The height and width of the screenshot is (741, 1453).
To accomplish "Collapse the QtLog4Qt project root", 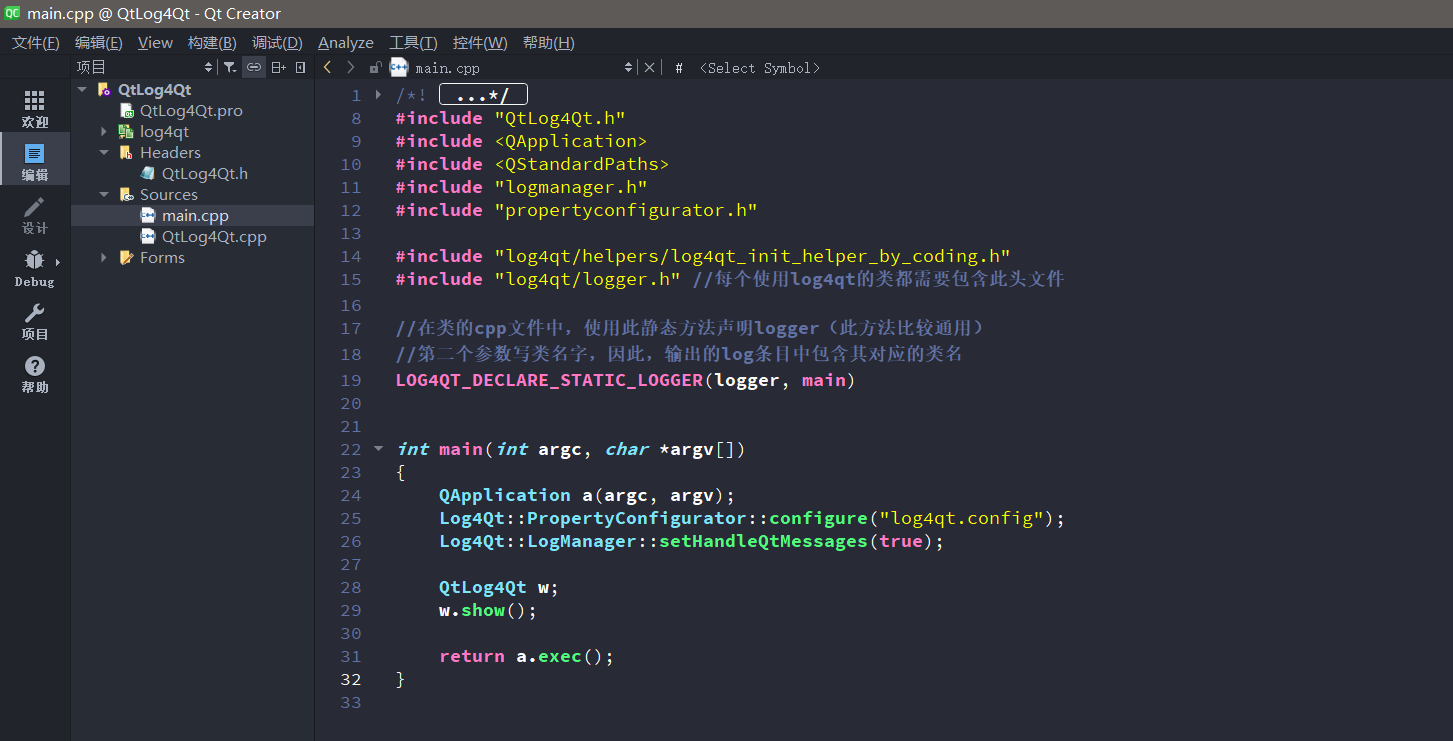I will pyautogui.click(x=82, y=90).
